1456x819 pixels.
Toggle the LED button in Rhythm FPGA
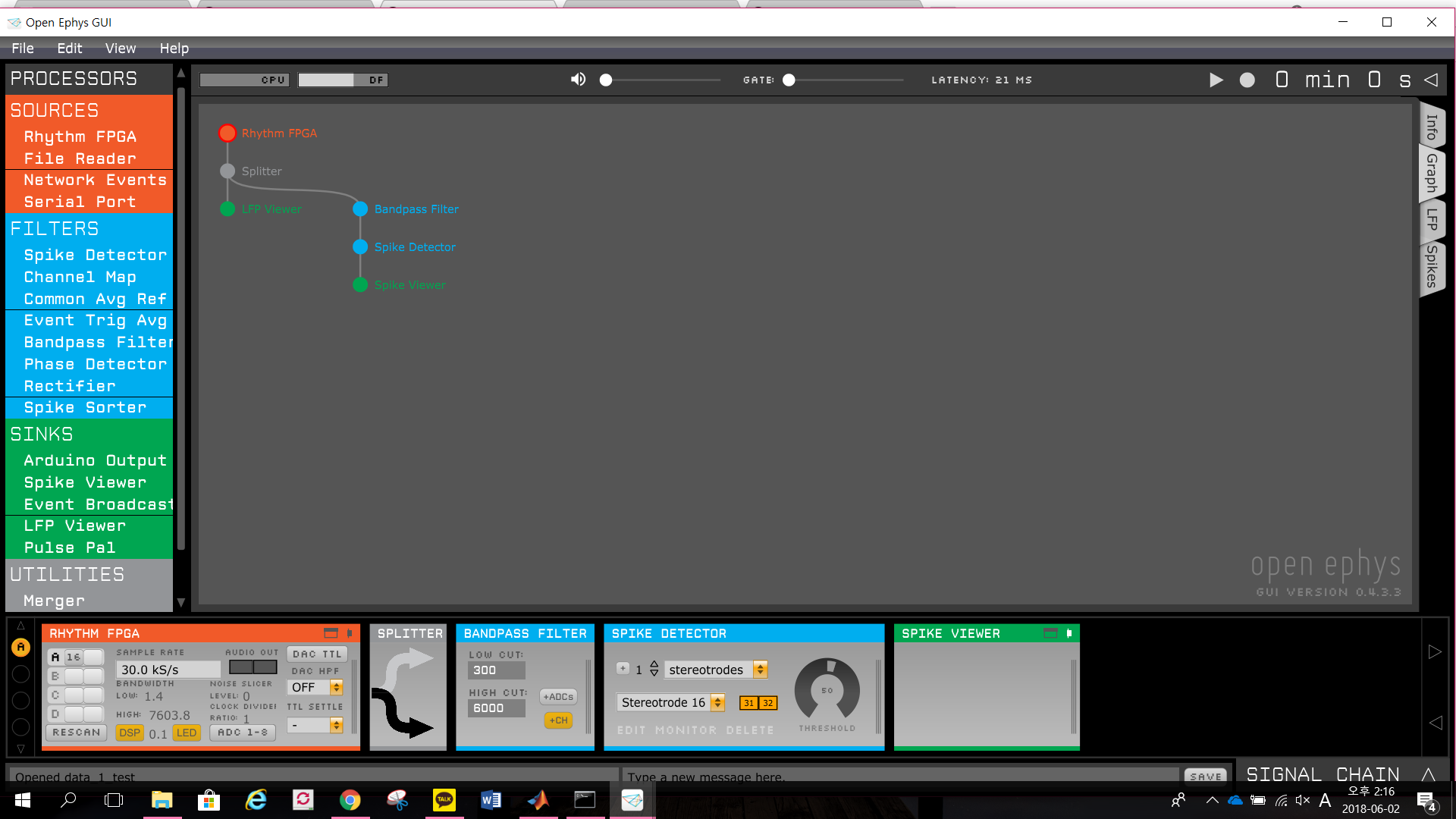tap(187, 733)
